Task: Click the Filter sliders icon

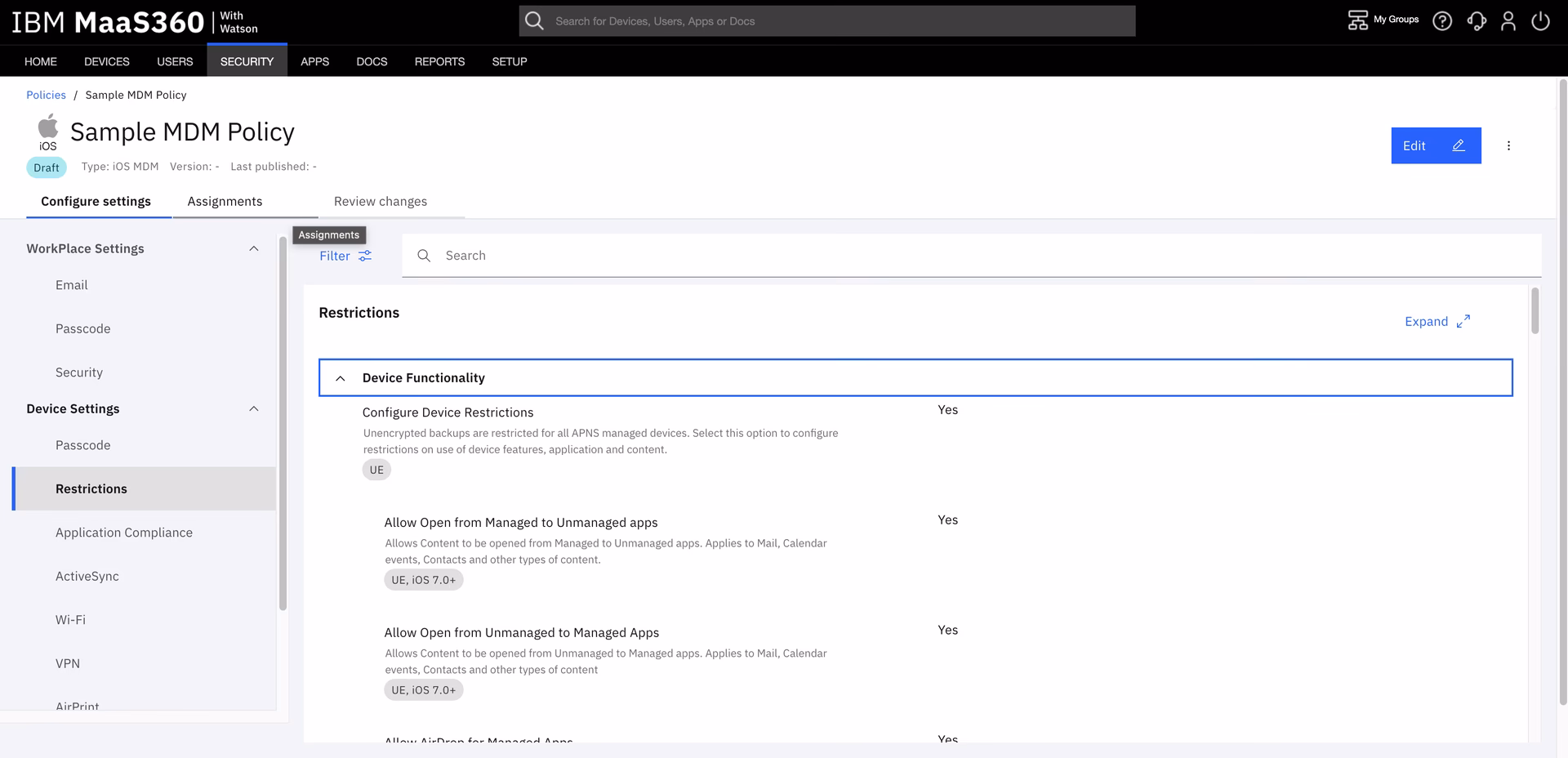Action: click(x=365, y=256)
